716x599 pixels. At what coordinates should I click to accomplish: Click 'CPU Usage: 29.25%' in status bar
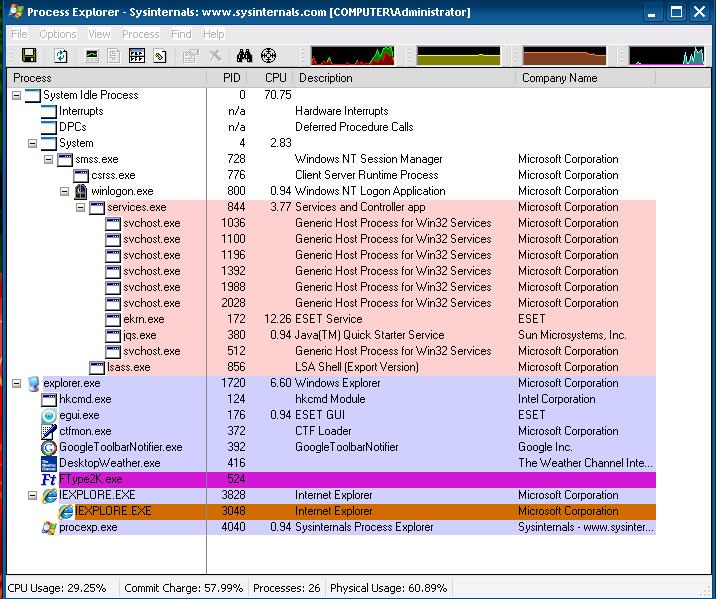coord(57,588)
